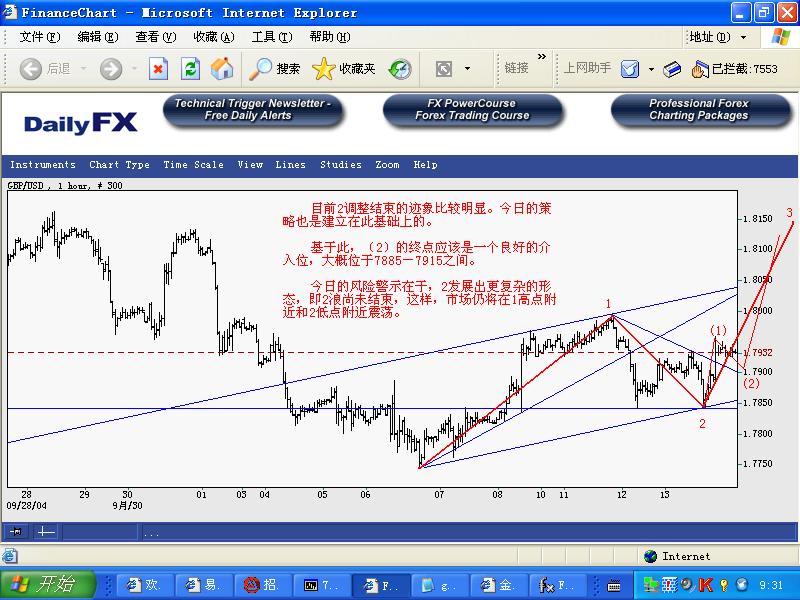The image size is (800, 600).
Task: Expand the Forward button history dropdown
Action: click(135, 68)
